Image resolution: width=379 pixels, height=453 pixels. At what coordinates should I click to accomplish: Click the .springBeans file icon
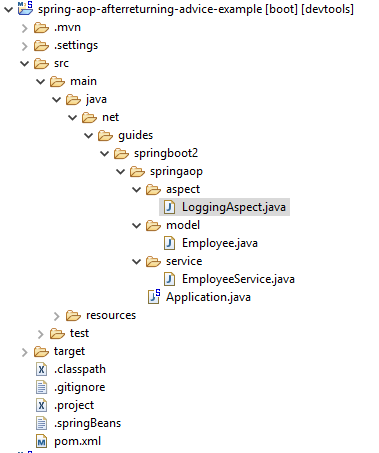click(x=41, y=423)
